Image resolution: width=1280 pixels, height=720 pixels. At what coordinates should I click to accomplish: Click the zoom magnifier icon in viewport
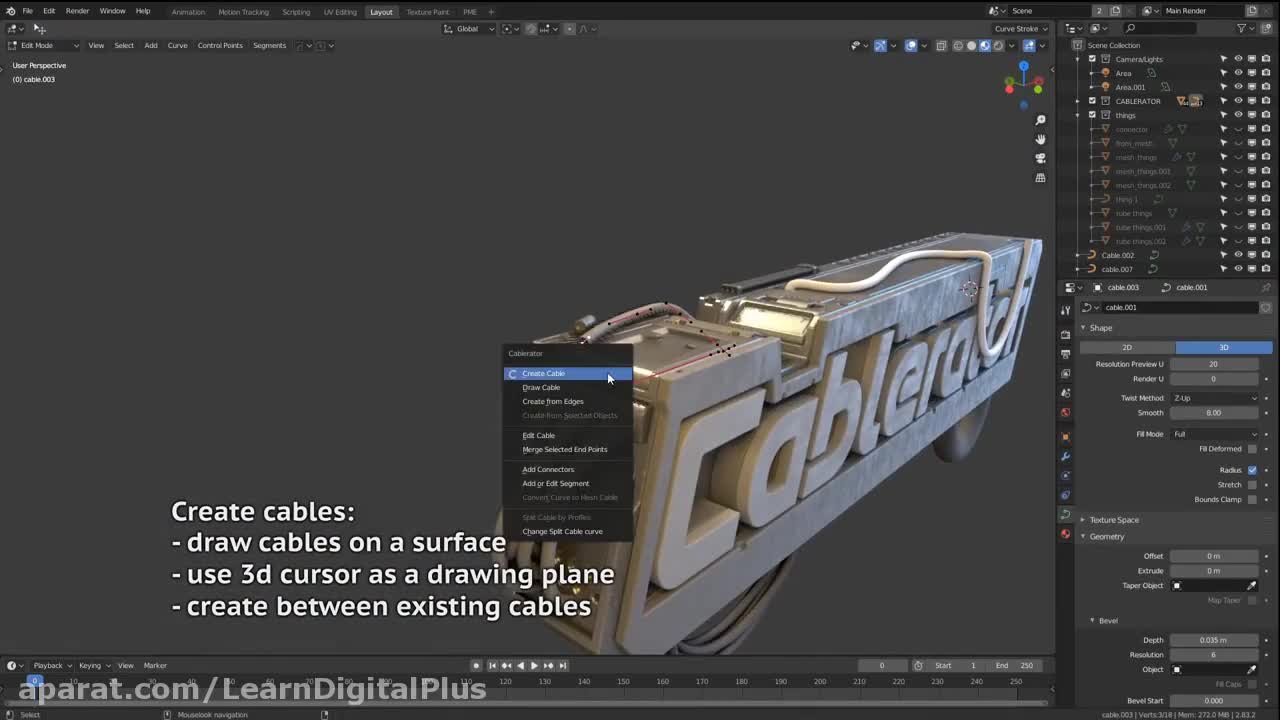point(1040,120)
